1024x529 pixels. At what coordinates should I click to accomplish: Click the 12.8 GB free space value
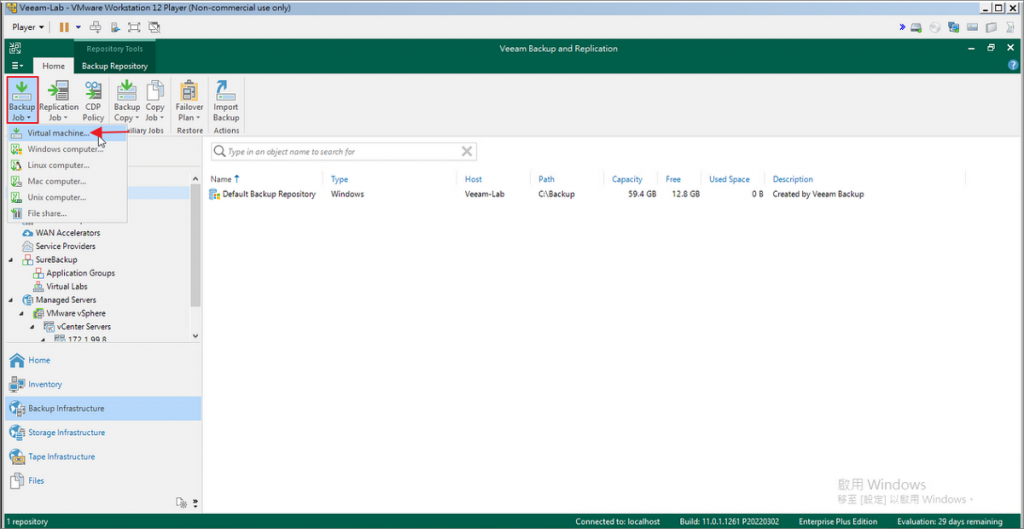coord(684,194)
